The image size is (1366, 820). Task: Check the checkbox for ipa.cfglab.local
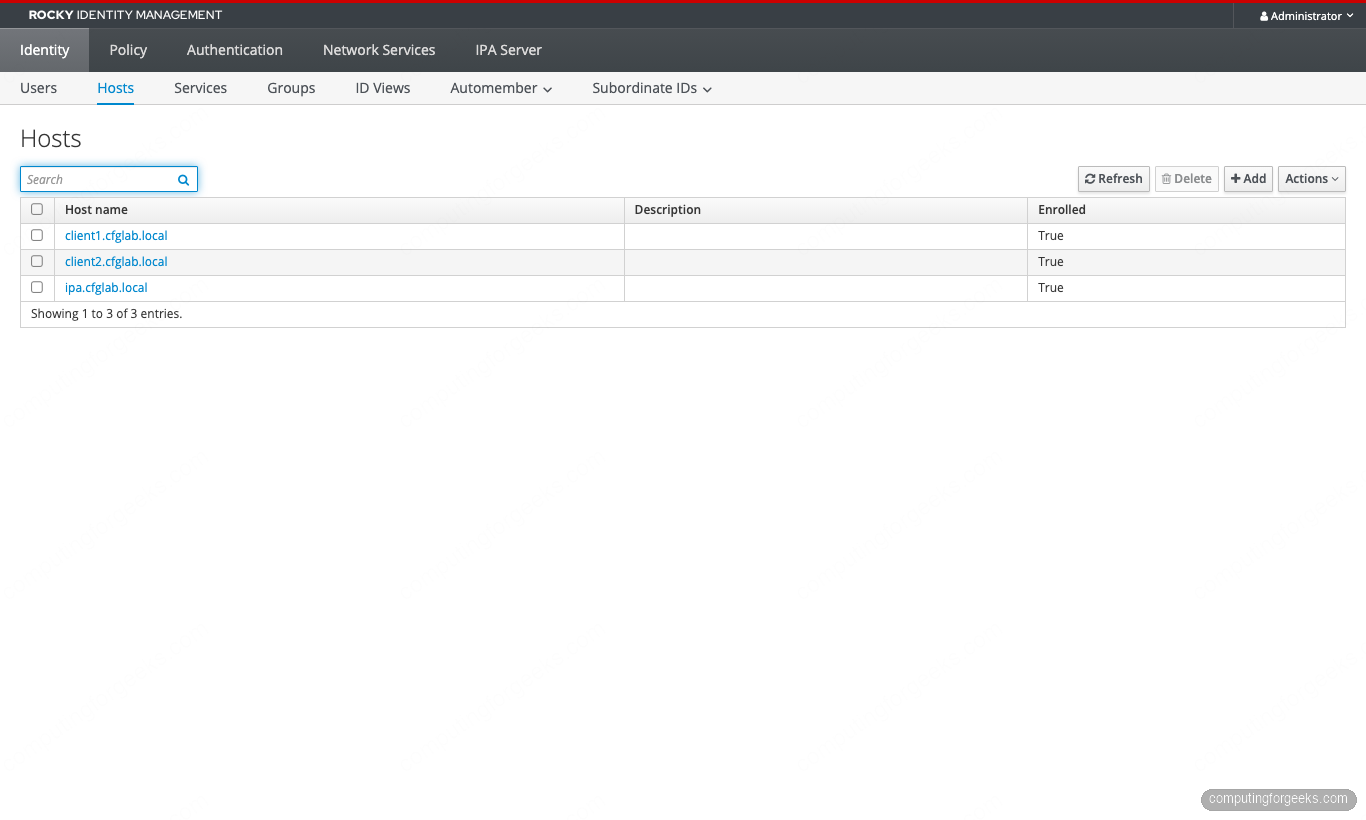click(x=37, y=287)
